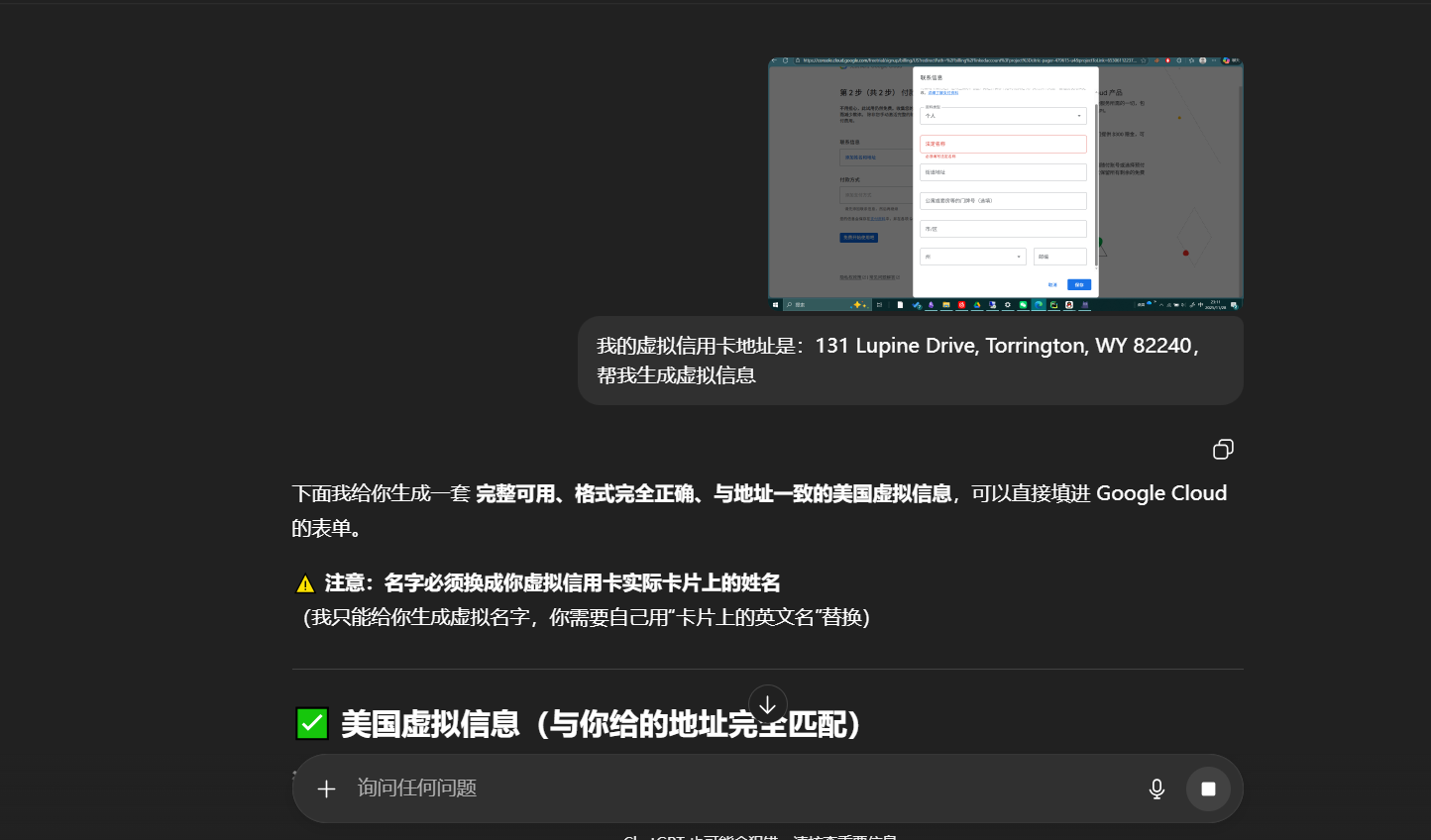Open the uploaded Google Cloud screenshot

1005,184
